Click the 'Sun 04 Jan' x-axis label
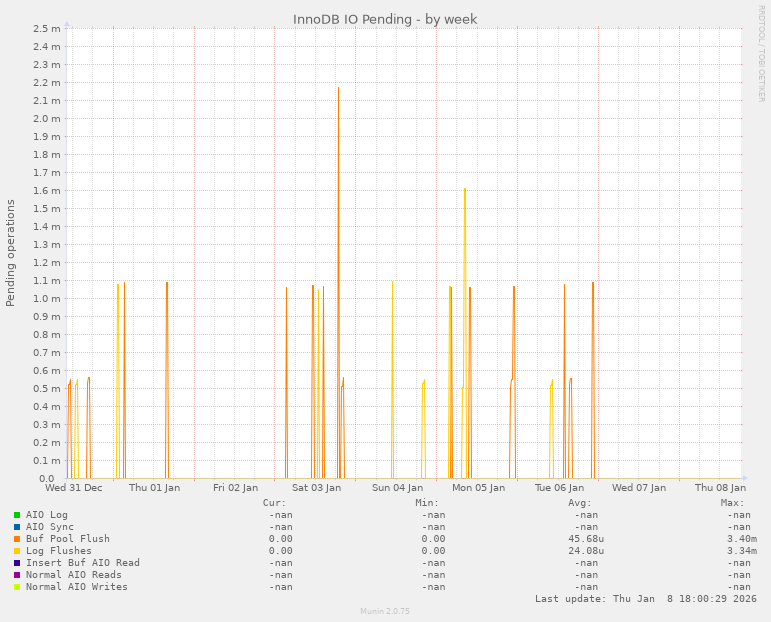Screen dimensions: 771x622 point(397,488)
